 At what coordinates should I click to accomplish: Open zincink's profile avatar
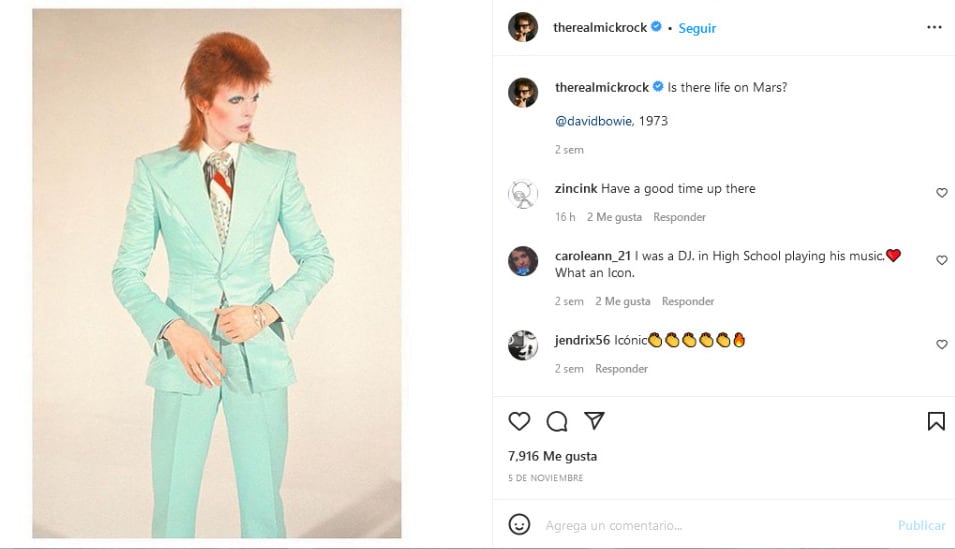pos(523,194)
